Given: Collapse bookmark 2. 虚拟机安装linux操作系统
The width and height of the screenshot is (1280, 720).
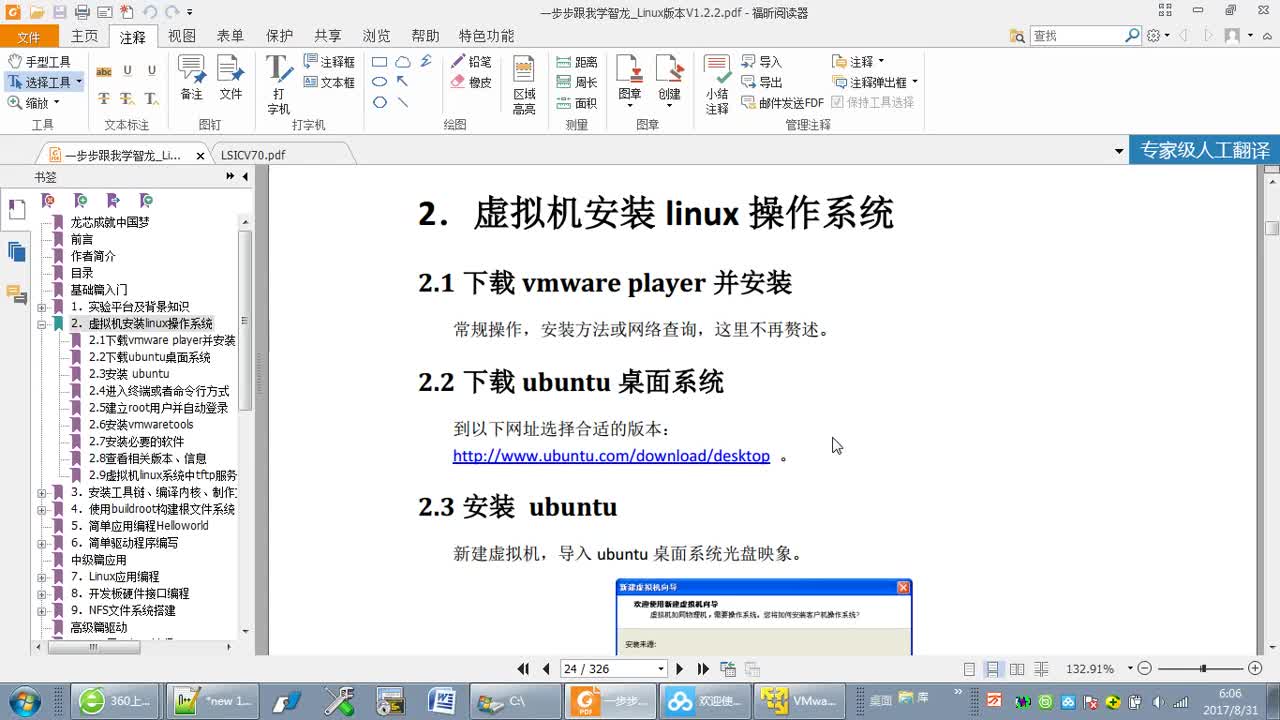Looking at the screenshot, I should click(x=42, y=324).
